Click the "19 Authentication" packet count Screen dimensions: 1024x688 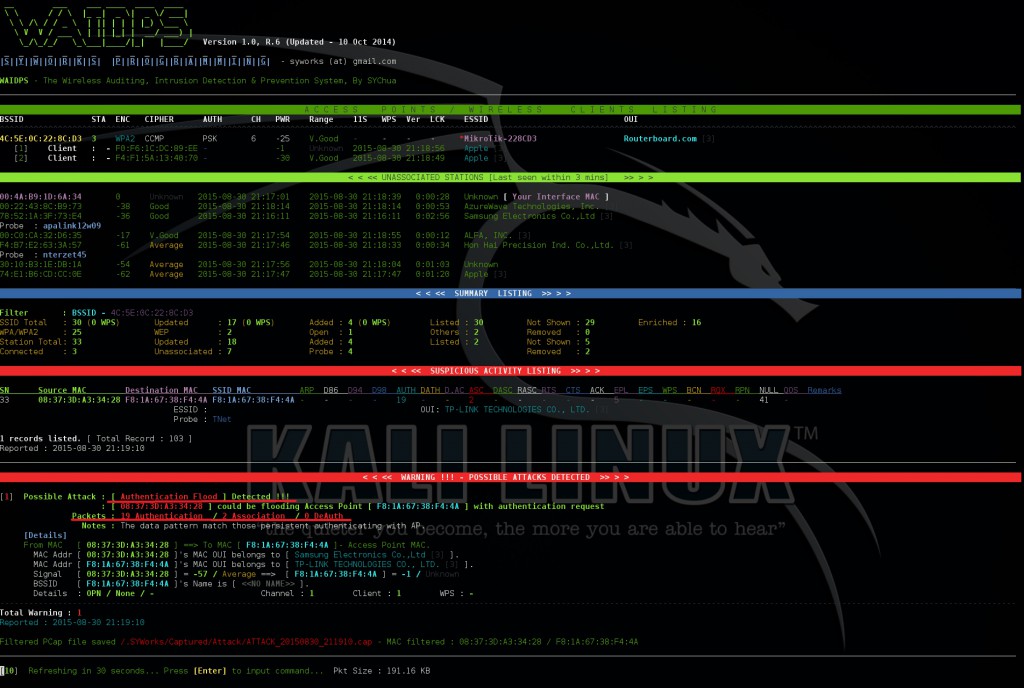[x=161, y=516]
